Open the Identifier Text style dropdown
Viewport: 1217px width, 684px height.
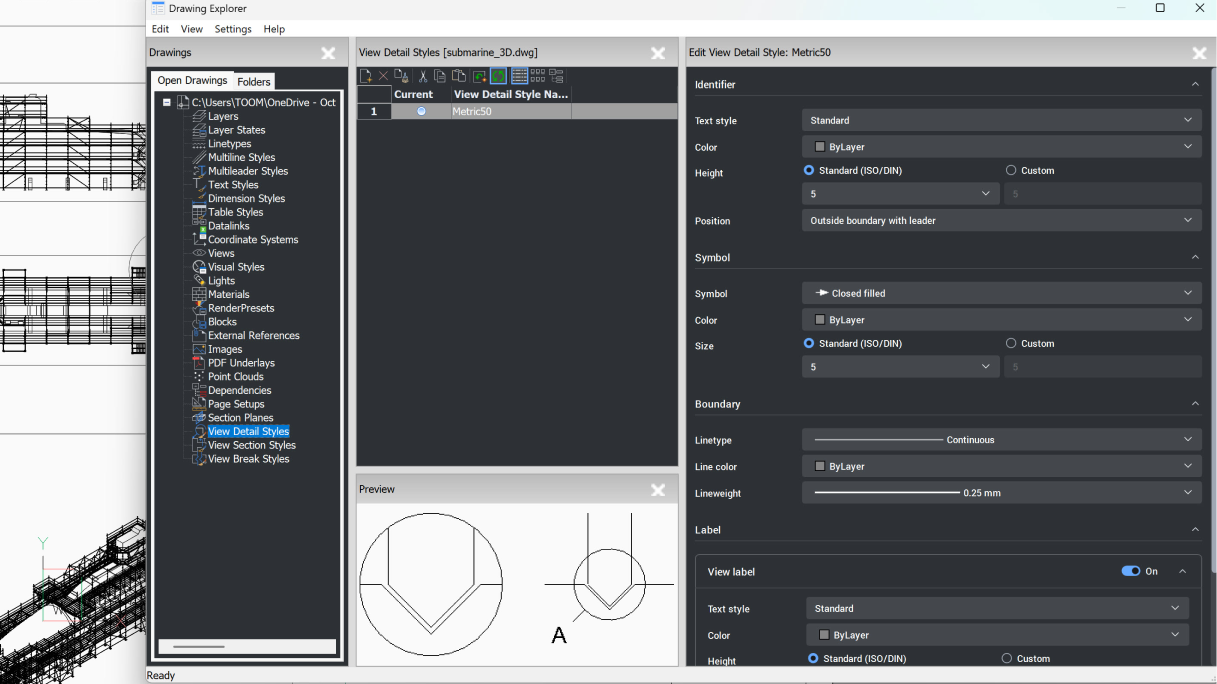click(x=1002, y=121)
